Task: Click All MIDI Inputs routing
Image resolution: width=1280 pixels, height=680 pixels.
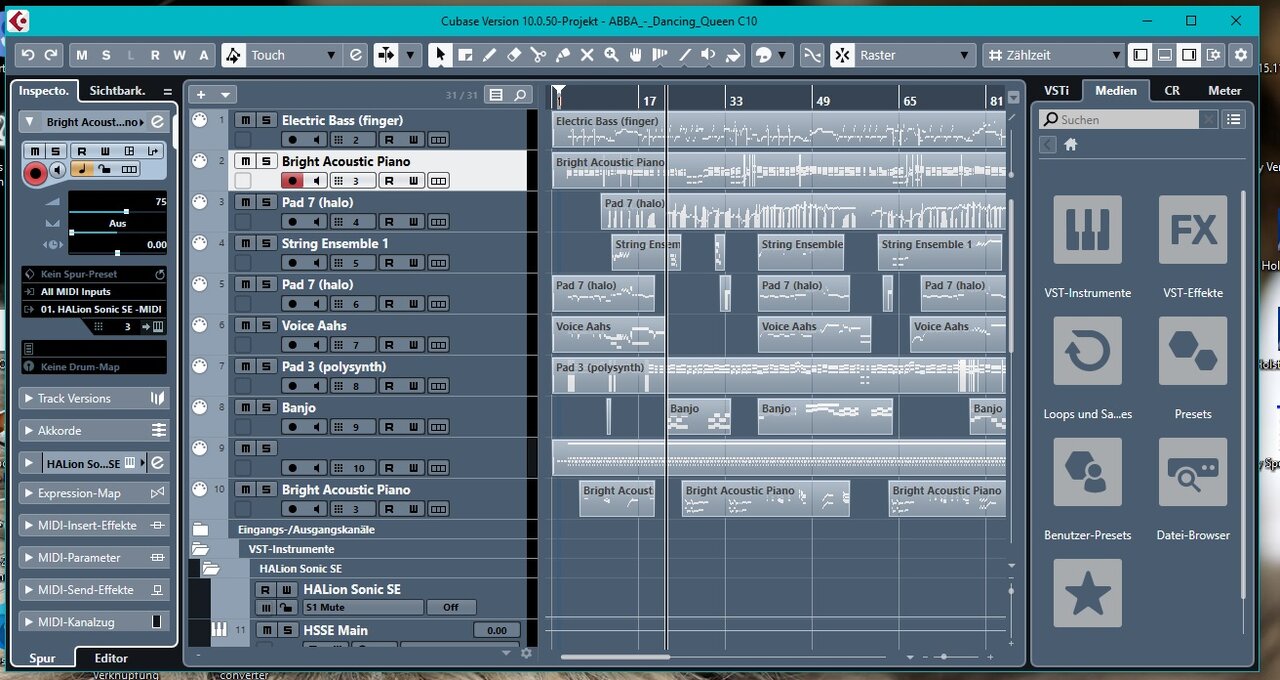Action: tap(94, 292)
